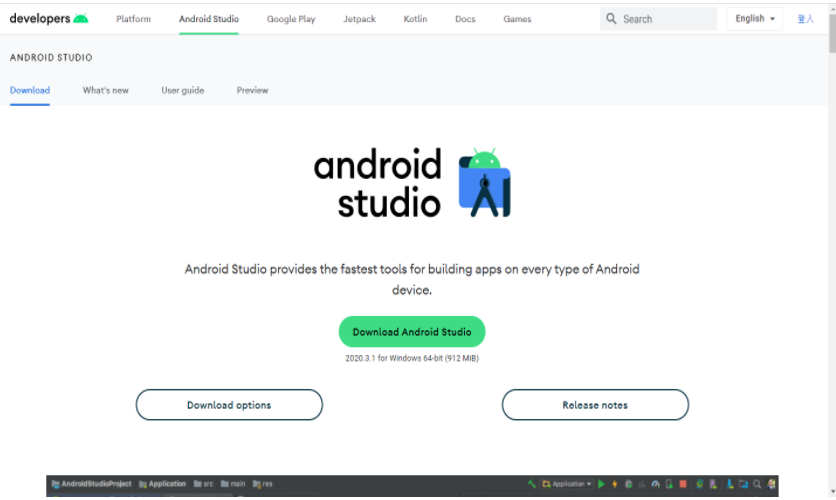Open the Kotlin nav tab
836x500 pixels.
click(415, 19)
